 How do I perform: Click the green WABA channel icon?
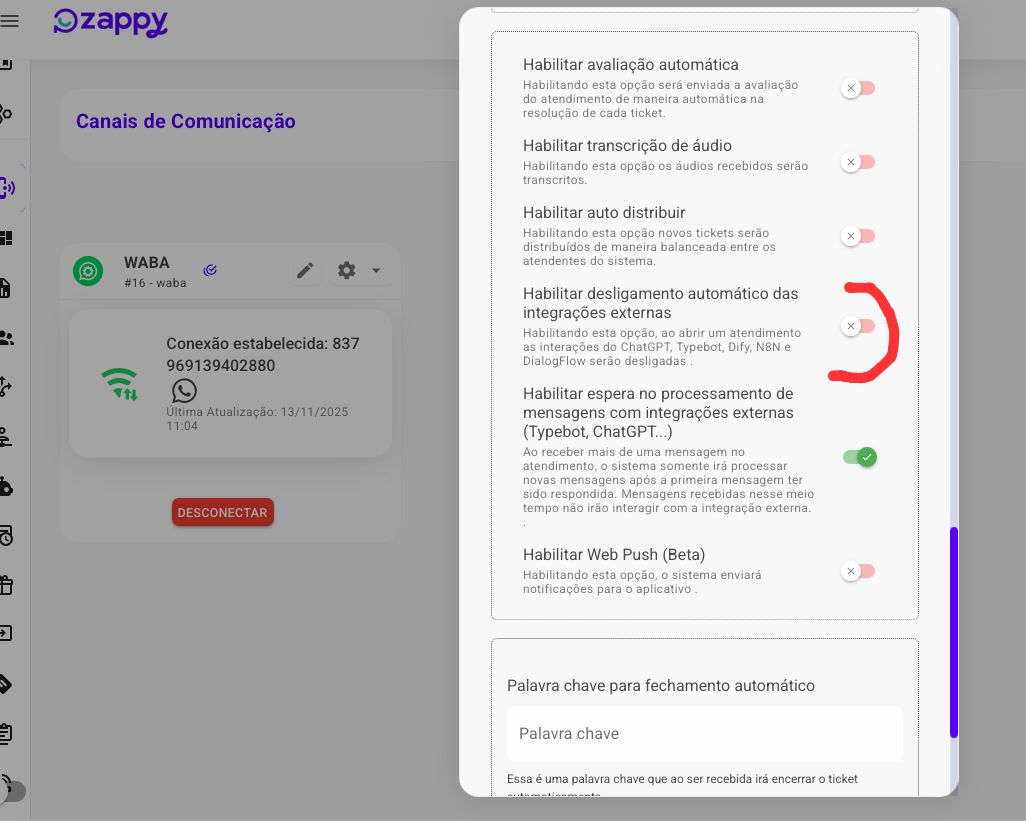tap(88, 271)
